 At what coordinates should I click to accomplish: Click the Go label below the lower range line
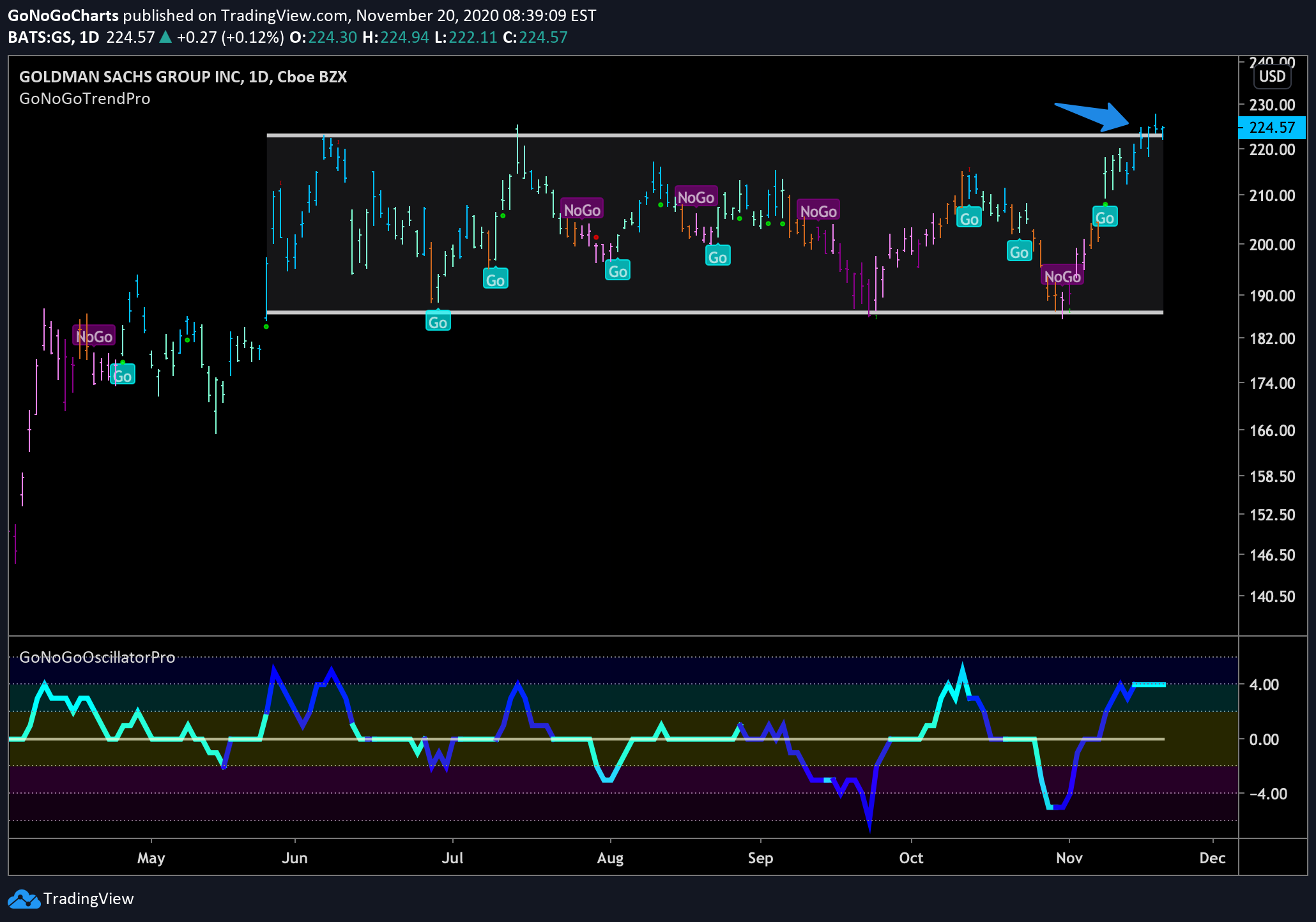coord(438,322)
